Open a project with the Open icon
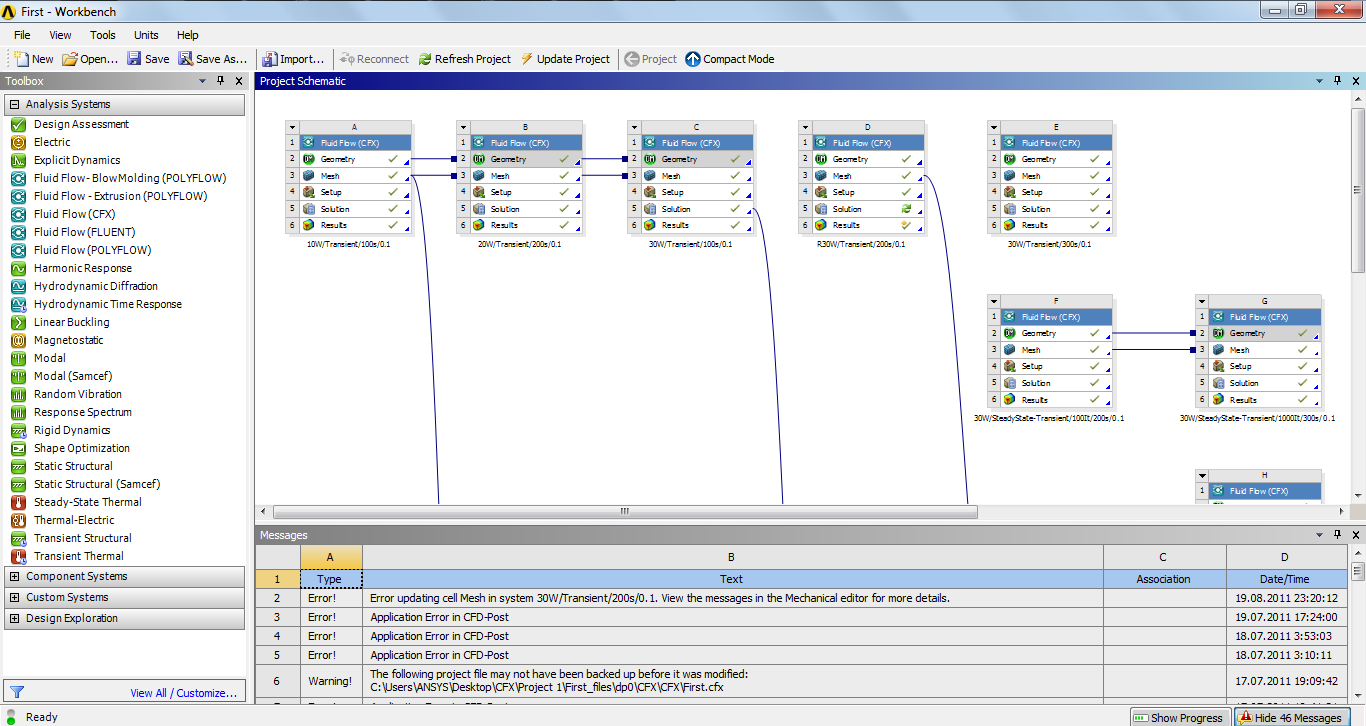1366x726 pixels. 70,59
